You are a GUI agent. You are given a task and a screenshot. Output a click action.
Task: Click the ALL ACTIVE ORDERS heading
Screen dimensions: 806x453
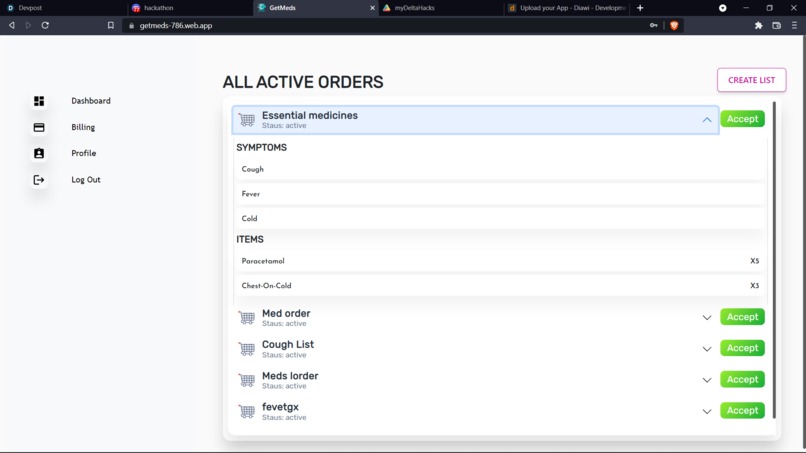[x=303, y=82]
